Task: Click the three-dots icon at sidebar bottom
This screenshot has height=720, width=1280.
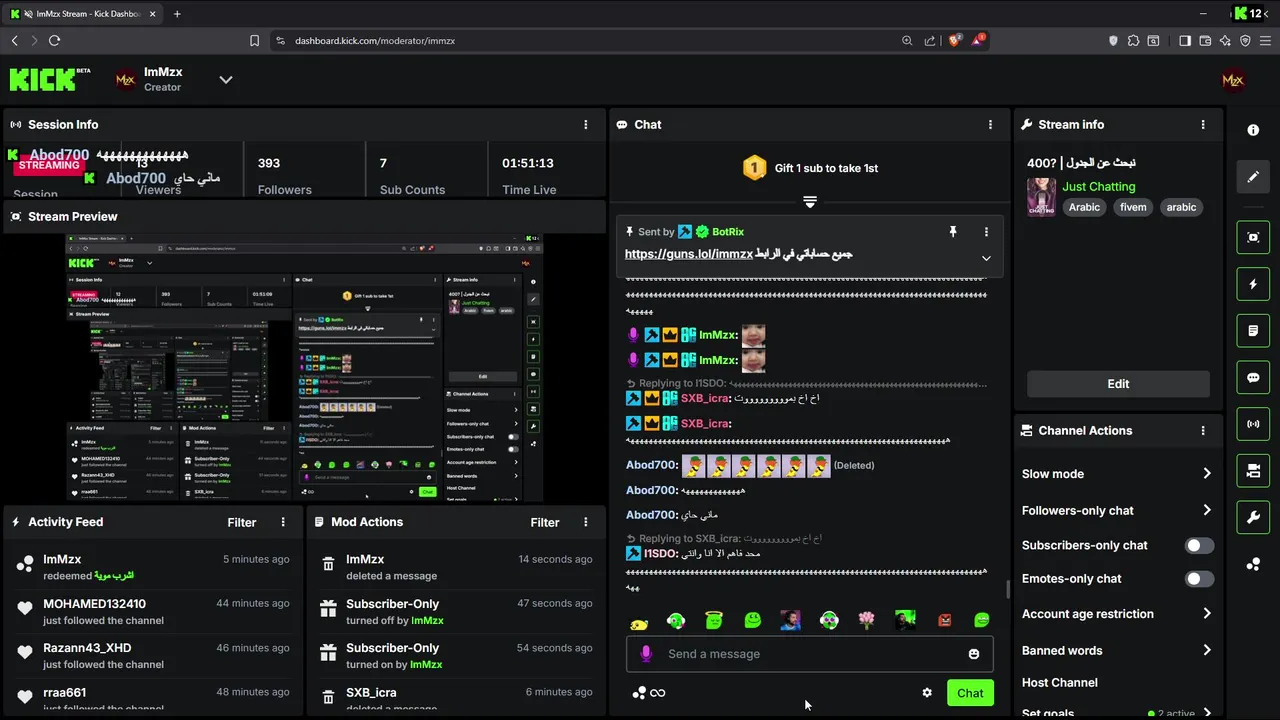Action: tap(1253, 565)
